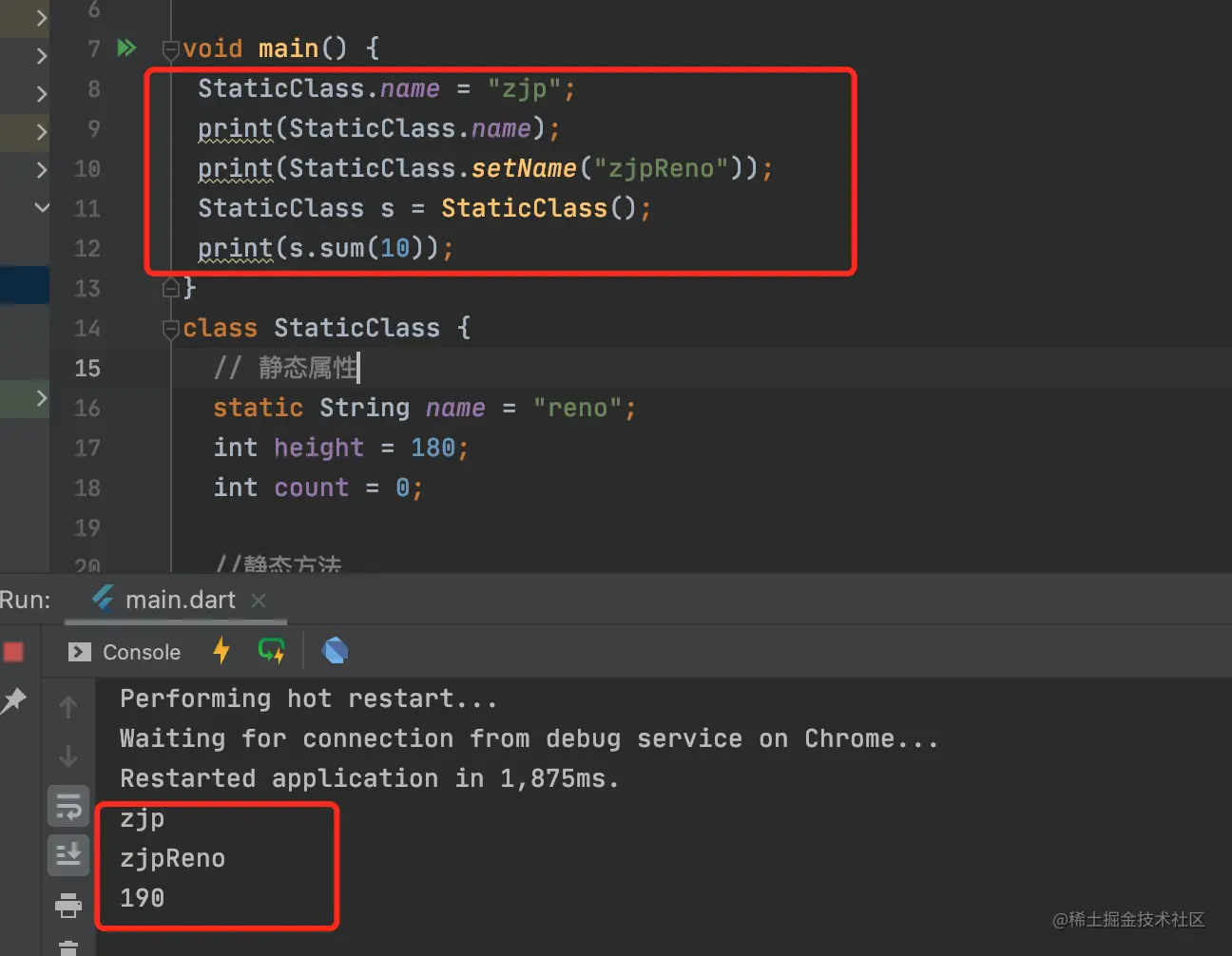Collapse the open chevron beside line 11
The height and width of the screenshot is (956, 1232).
click(41, 206)
